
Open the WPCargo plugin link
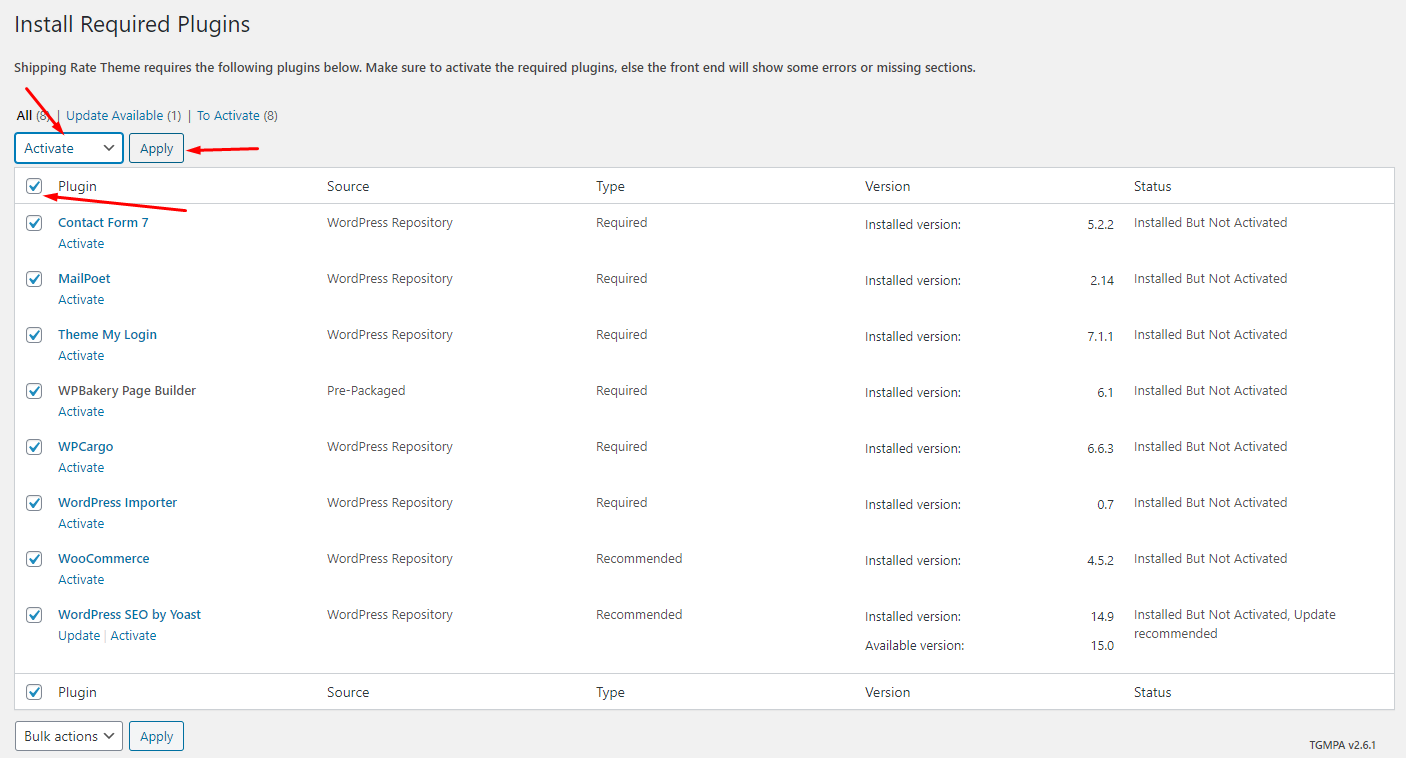click(x=86, y=447)
